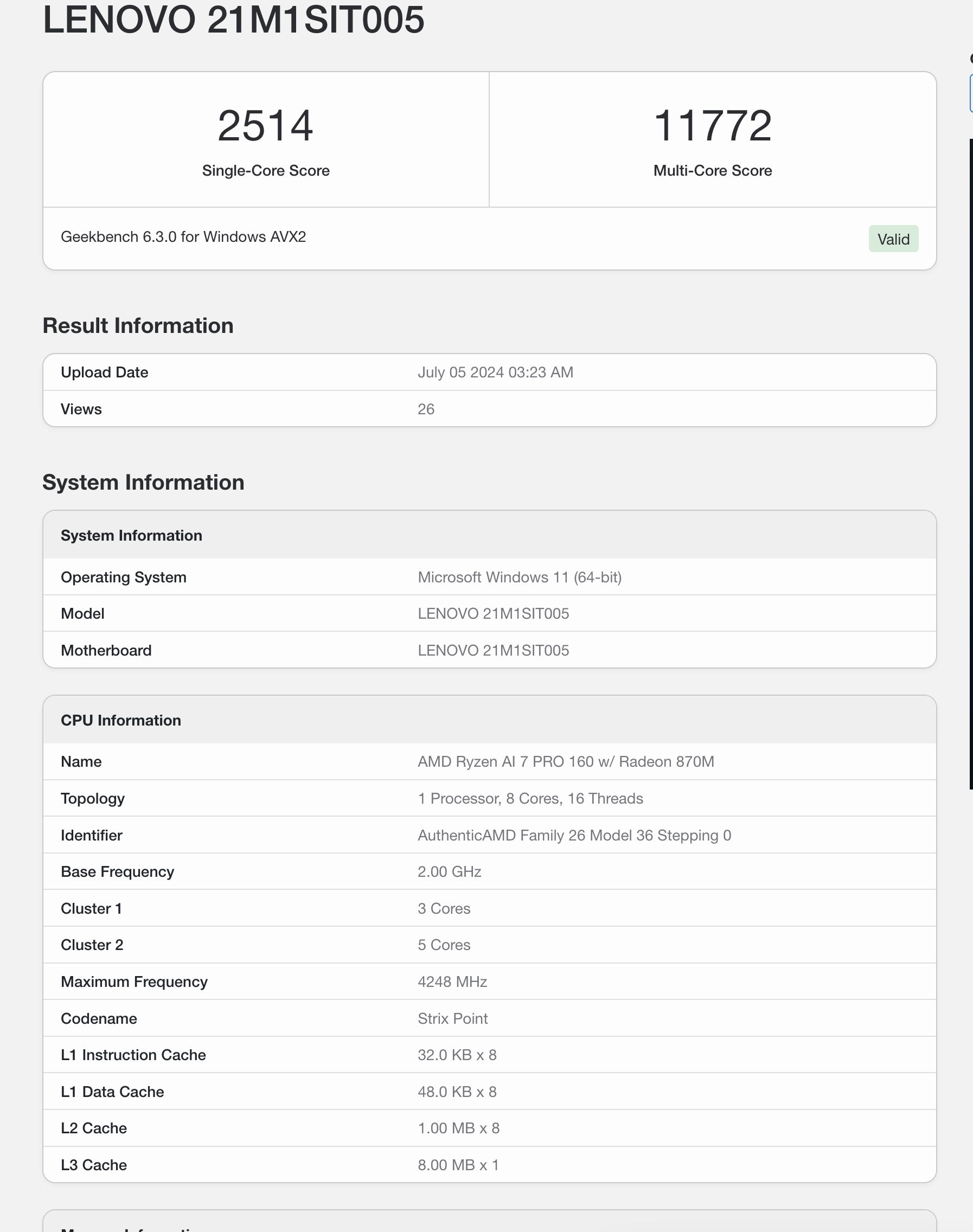Image resolution: width=973 pixels, height=1232 pixels.
Task: Click the green Valid badge
Action: [893, 239]
